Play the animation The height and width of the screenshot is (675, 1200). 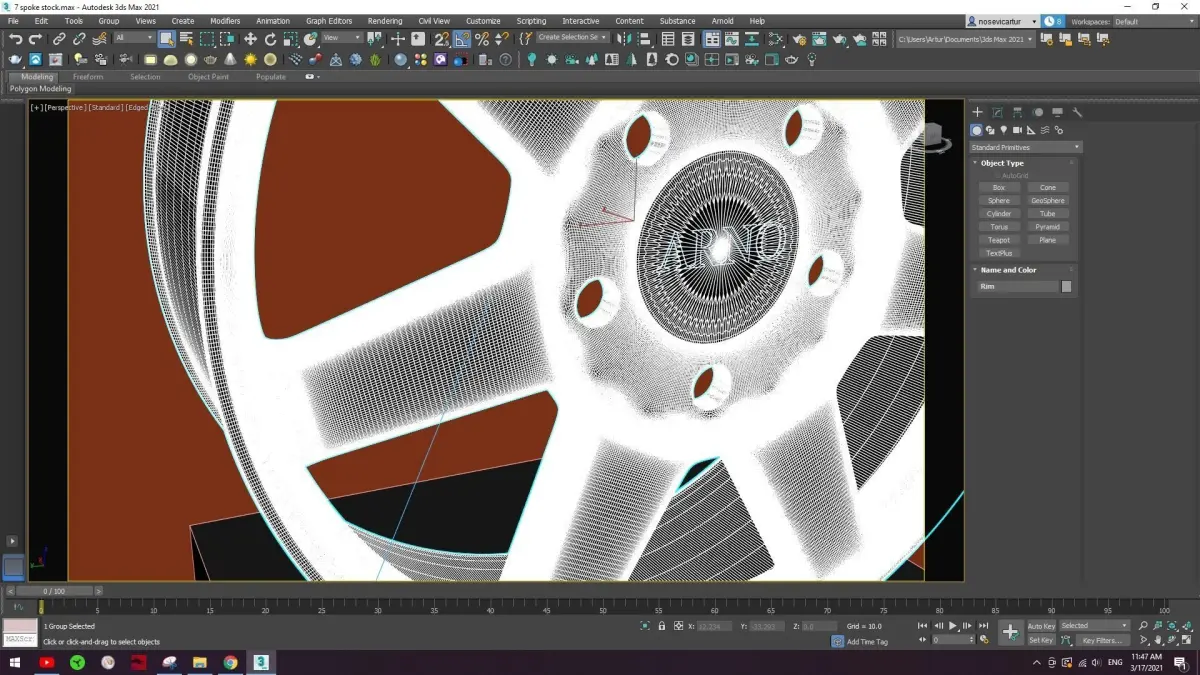(x=952, y=626)
